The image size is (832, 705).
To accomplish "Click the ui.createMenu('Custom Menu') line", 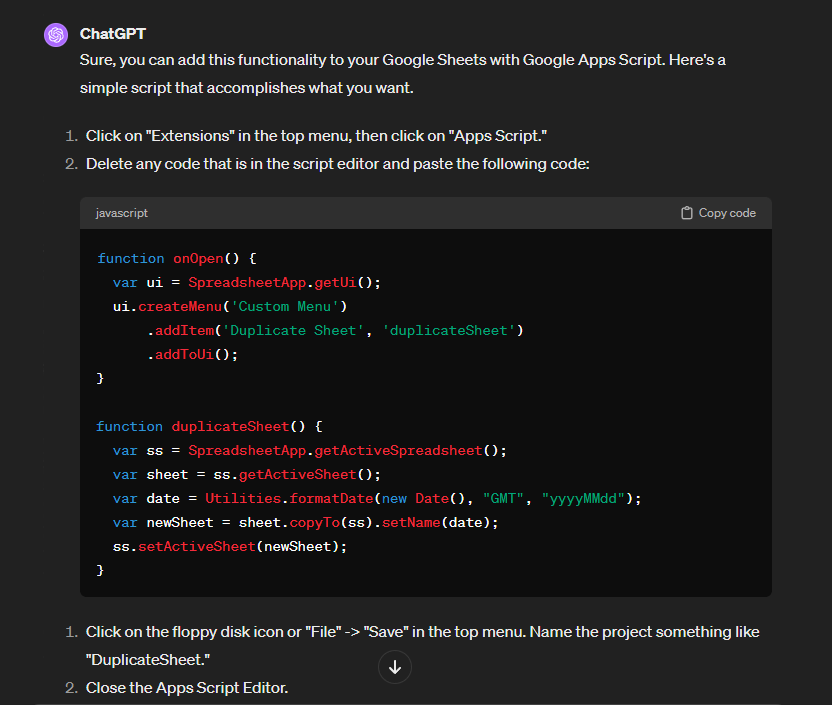I will pyautogui.click(x=230, y=307).
